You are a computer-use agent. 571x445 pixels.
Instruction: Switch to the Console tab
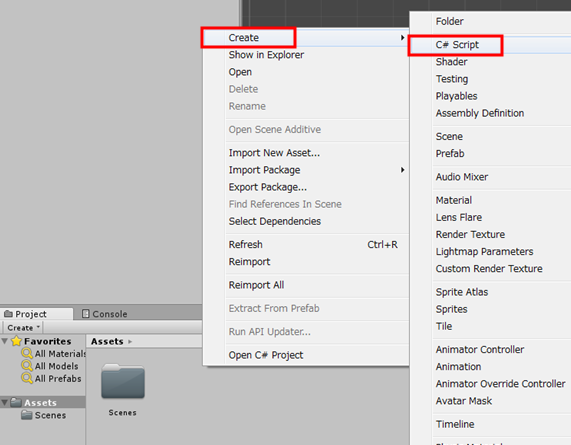tap(105, 314)
